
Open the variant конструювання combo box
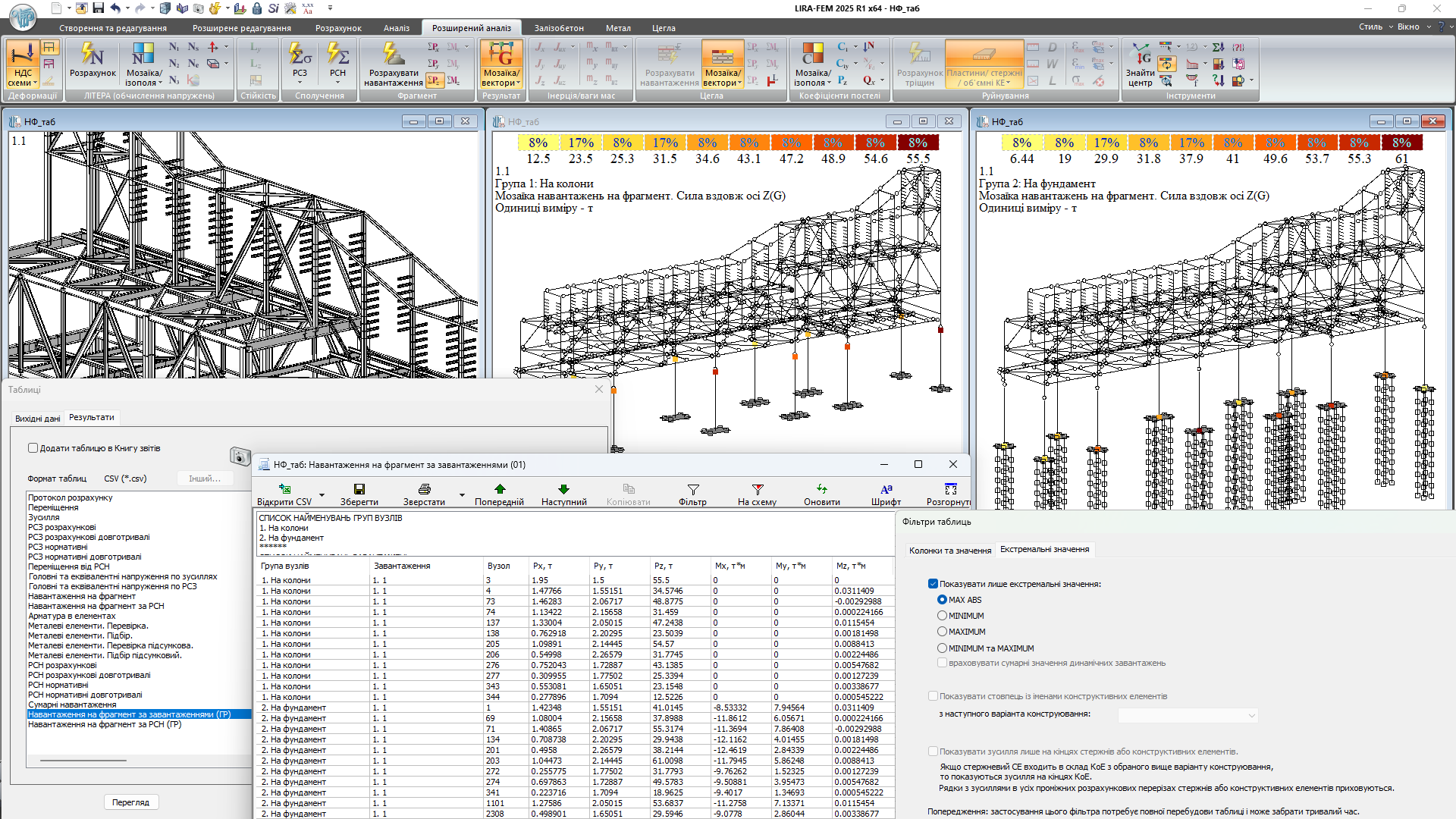[1188, 715]
